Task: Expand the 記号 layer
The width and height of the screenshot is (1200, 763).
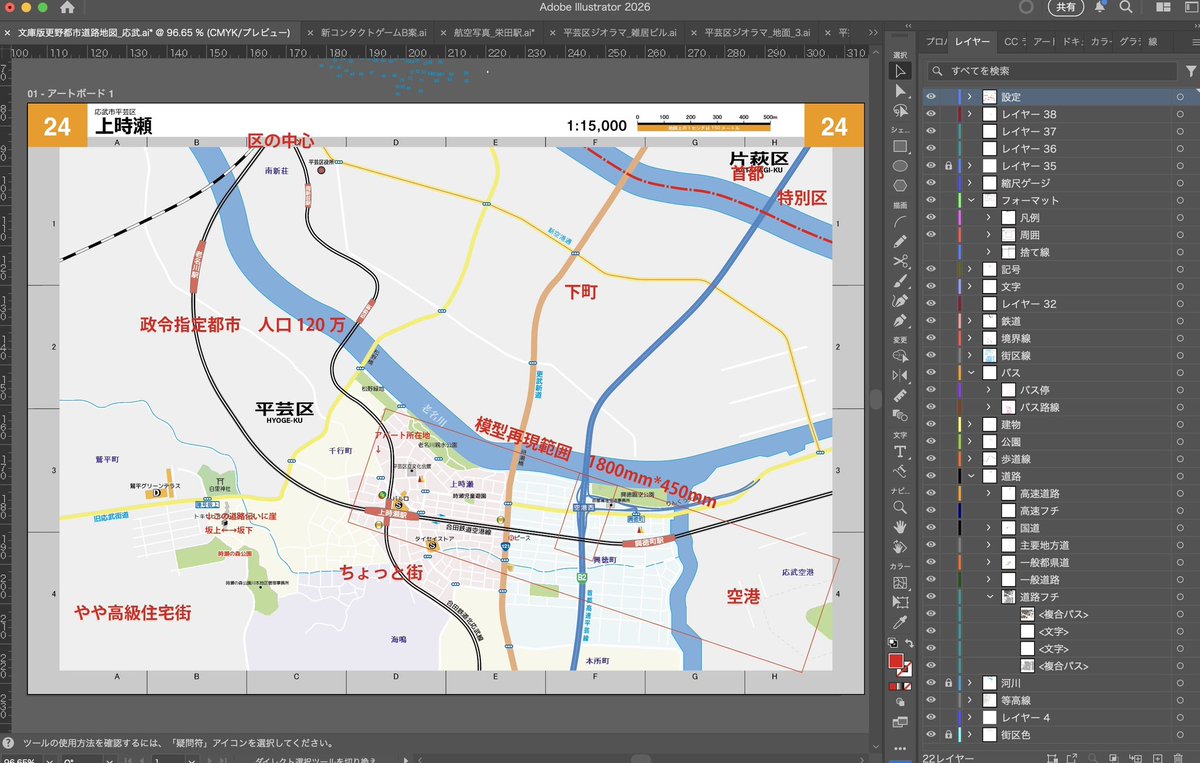Action: (969, 269)
